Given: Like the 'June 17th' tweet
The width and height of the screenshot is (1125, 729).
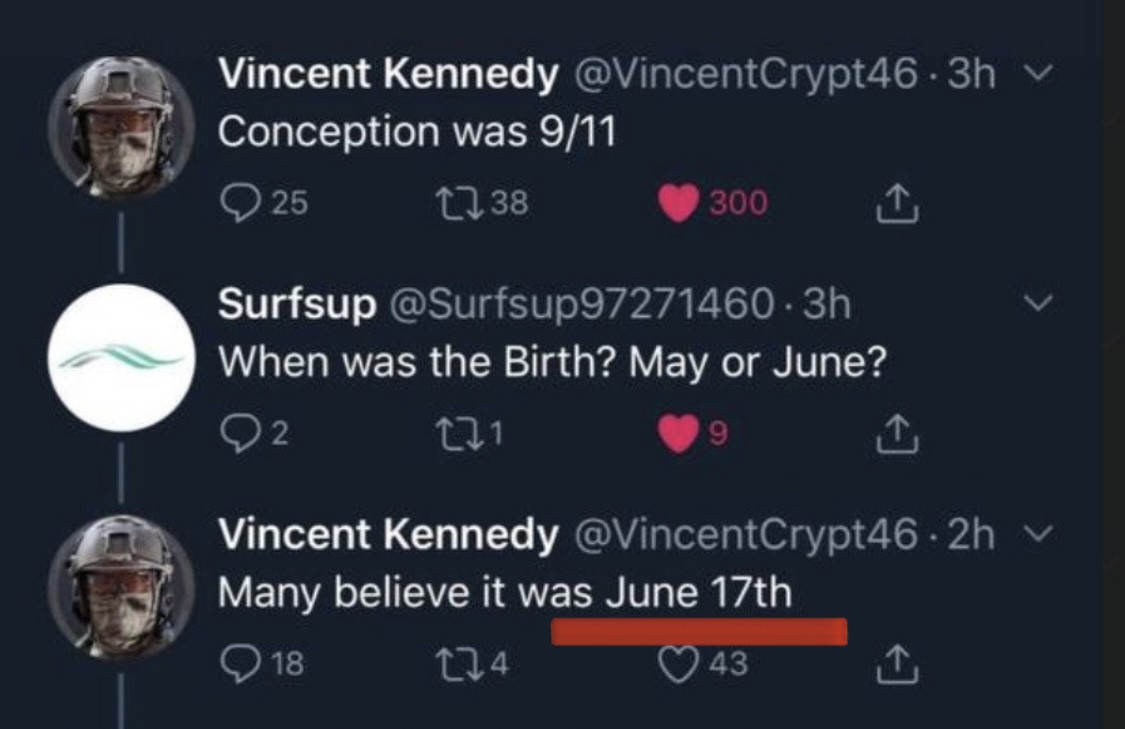Looking at the screenshot, I should click(680, 664).
